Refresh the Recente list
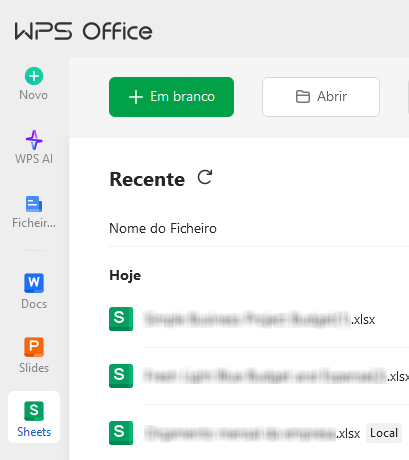 [205, 177]
